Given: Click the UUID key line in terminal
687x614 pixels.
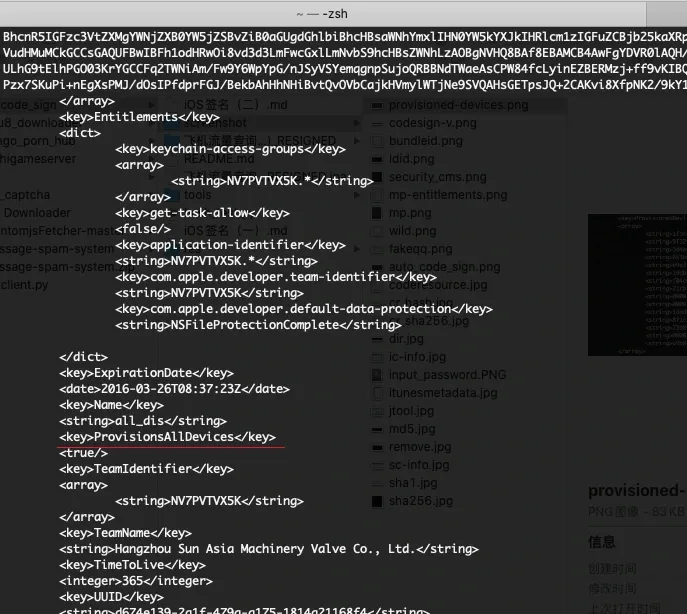Looking at the screenshot, I should (x=111, y=597).
